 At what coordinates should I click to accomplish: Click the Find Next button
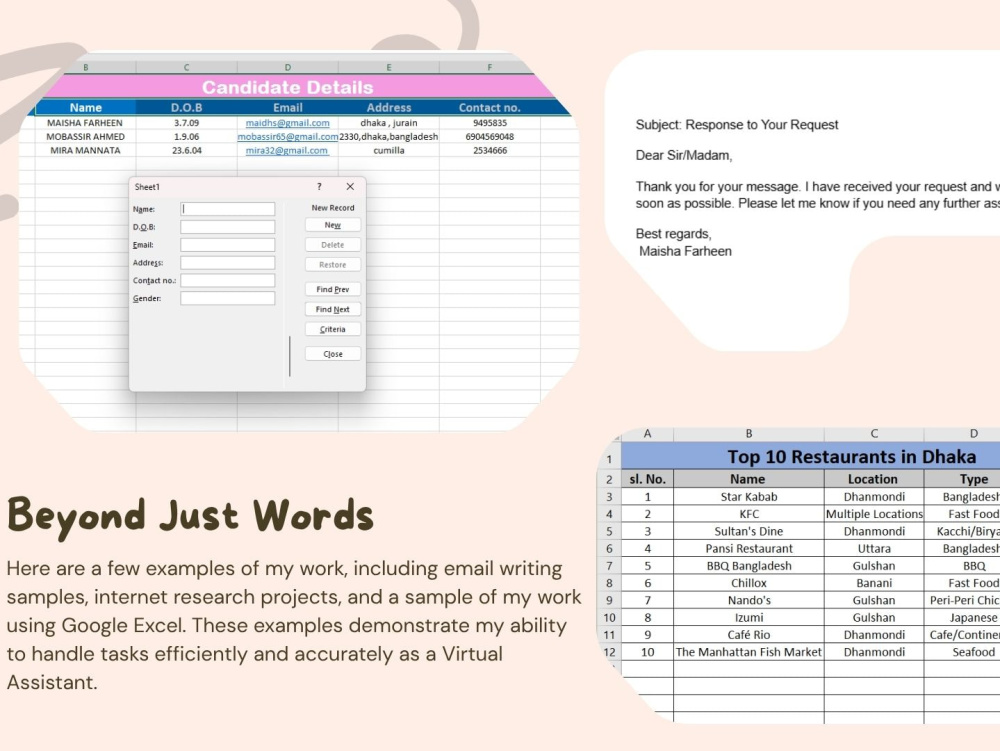coord(332,309)
